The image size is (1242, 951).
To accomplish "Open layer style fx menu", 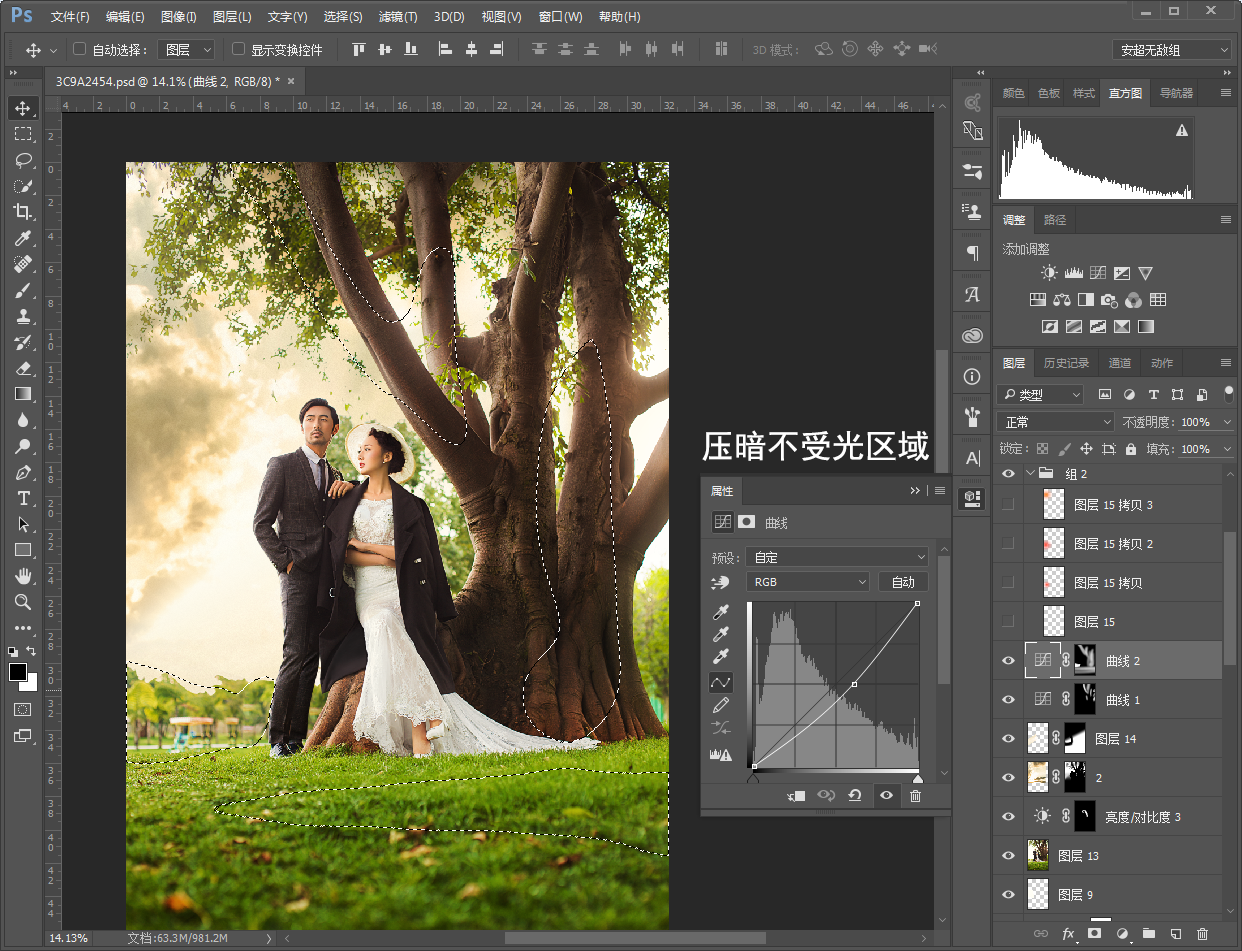I will tap(1068, 933).
